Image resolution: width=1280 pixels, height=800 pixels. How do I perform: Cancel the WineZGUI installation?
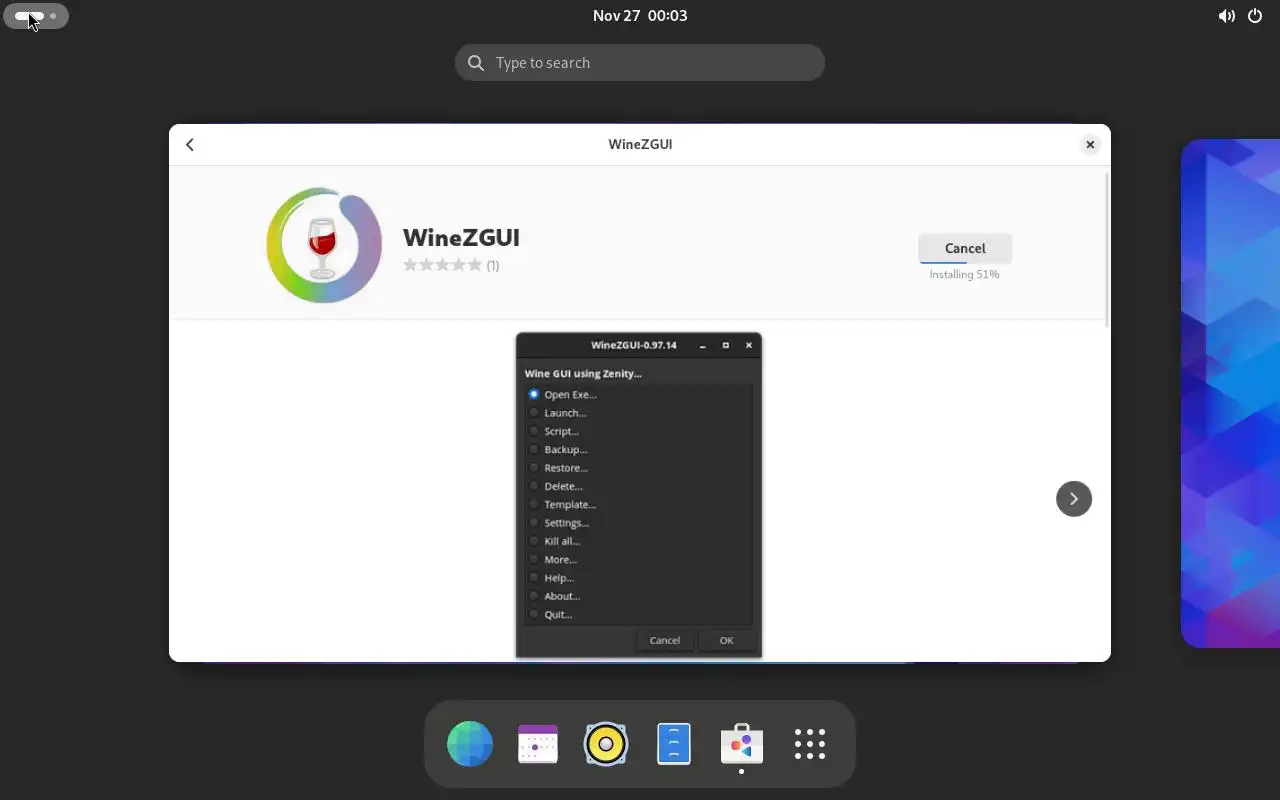(x=965, y=248)
